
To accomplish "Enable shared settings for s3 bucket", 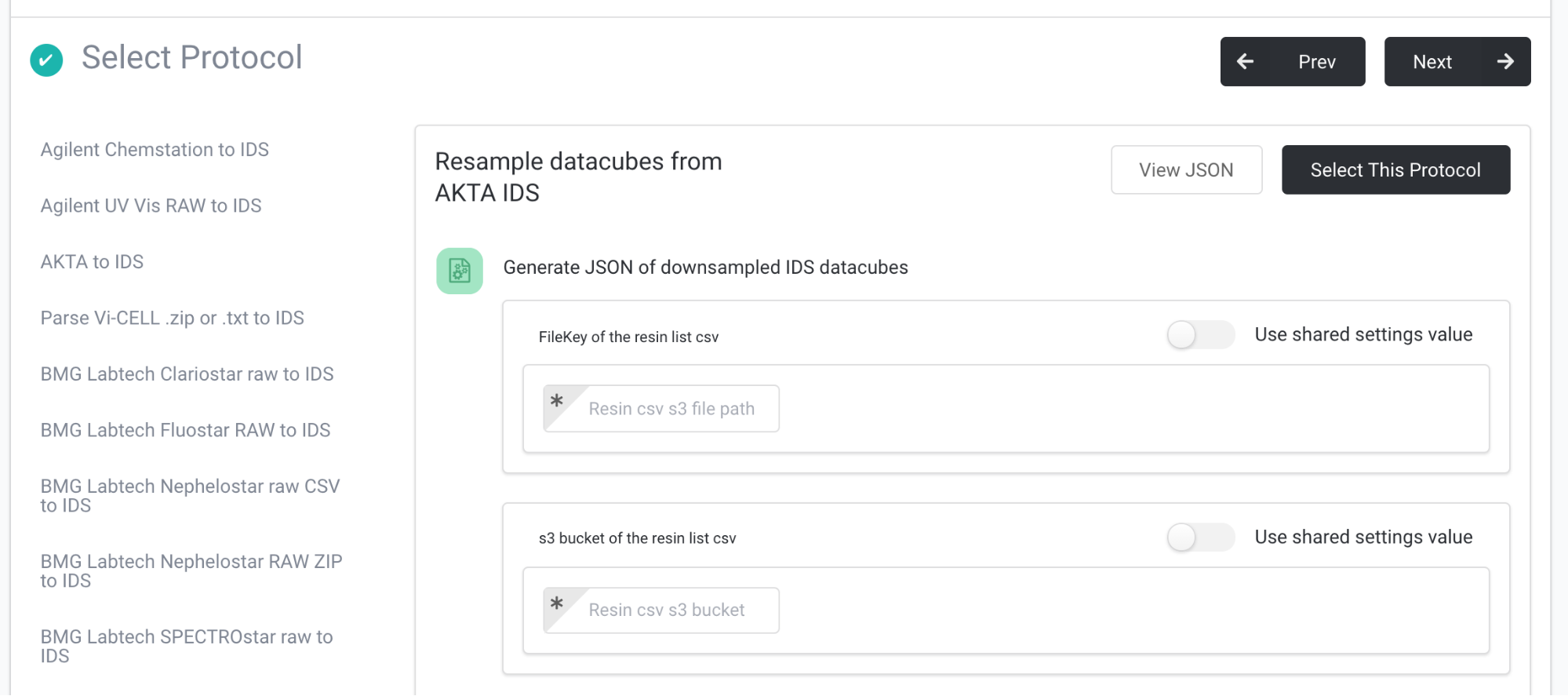I will 1200,537.
